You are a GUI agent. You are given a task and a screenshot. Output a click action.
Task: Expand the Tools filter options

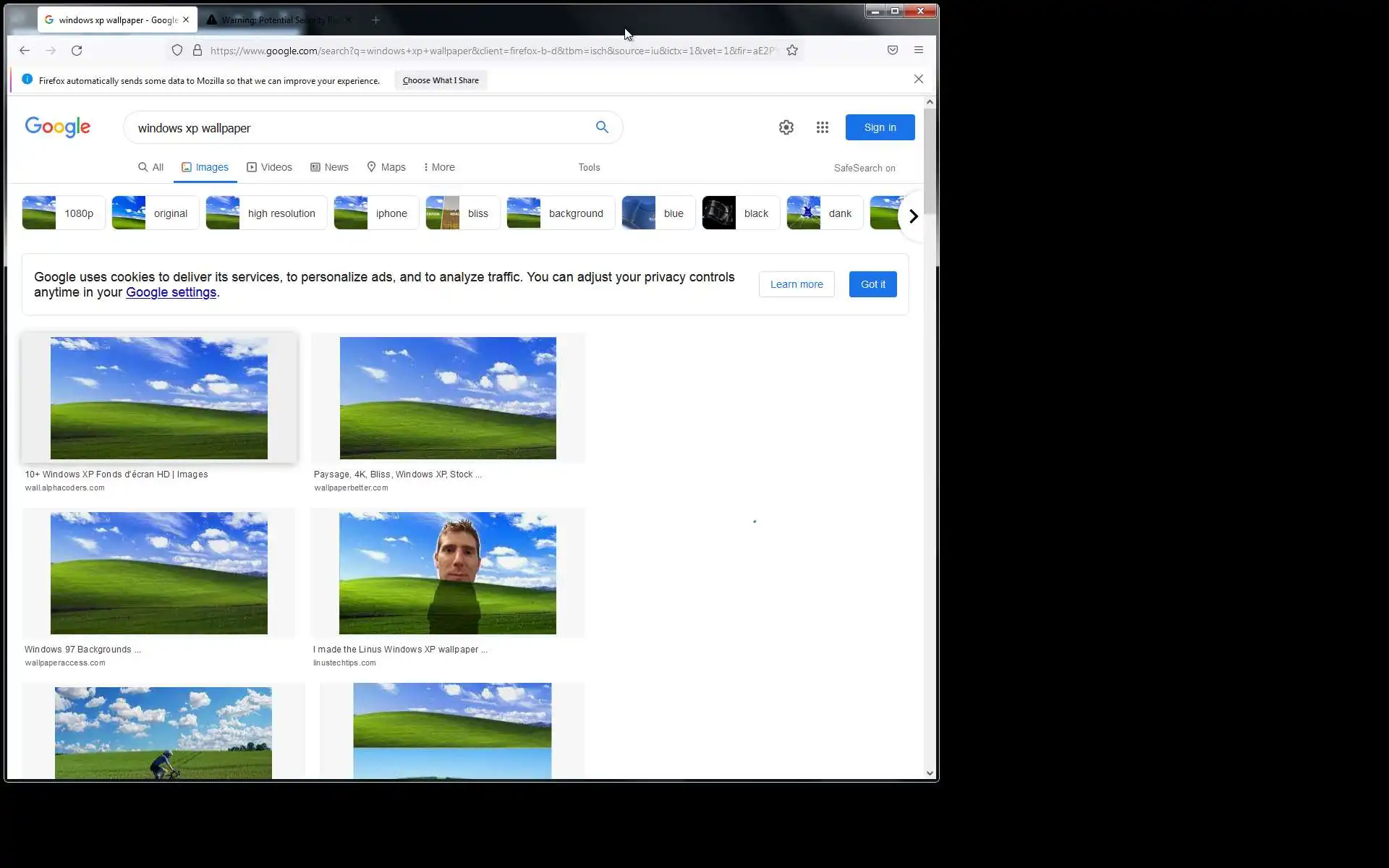[x=589, y=167]
